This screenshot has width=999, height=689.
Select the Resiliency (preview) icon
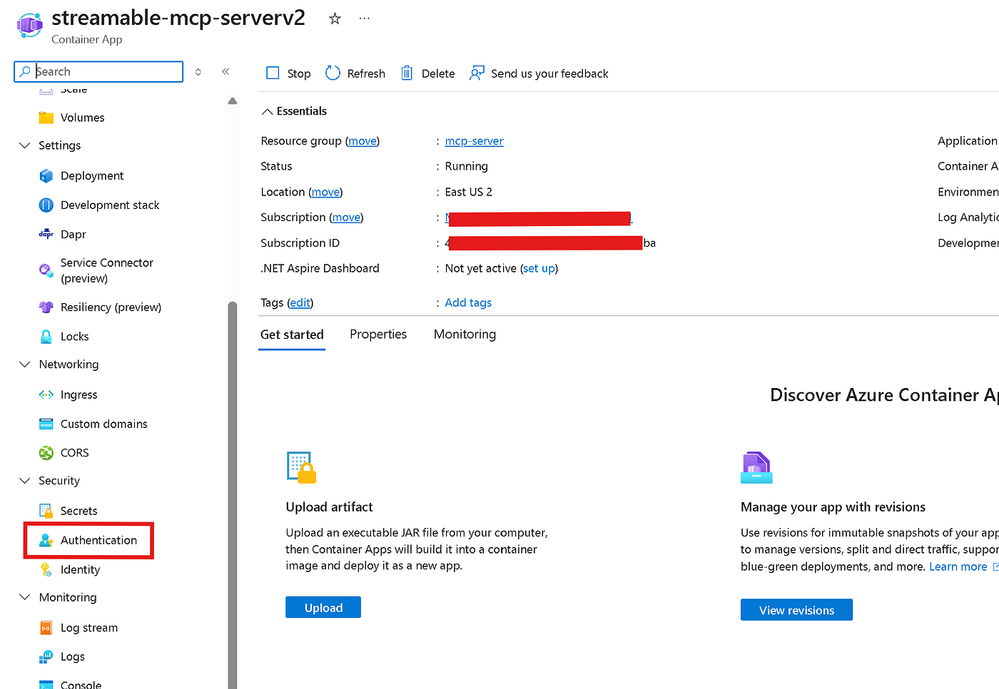tap(46, 307)
